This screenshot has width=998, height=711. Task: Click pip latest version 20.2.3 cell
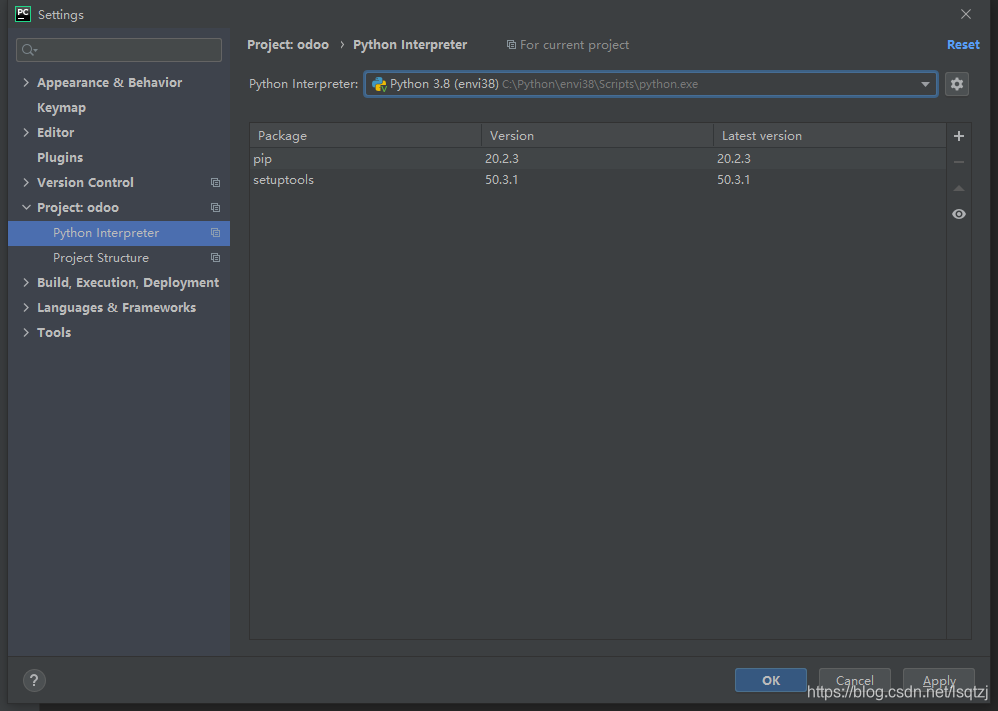click(x=734, y=158)
